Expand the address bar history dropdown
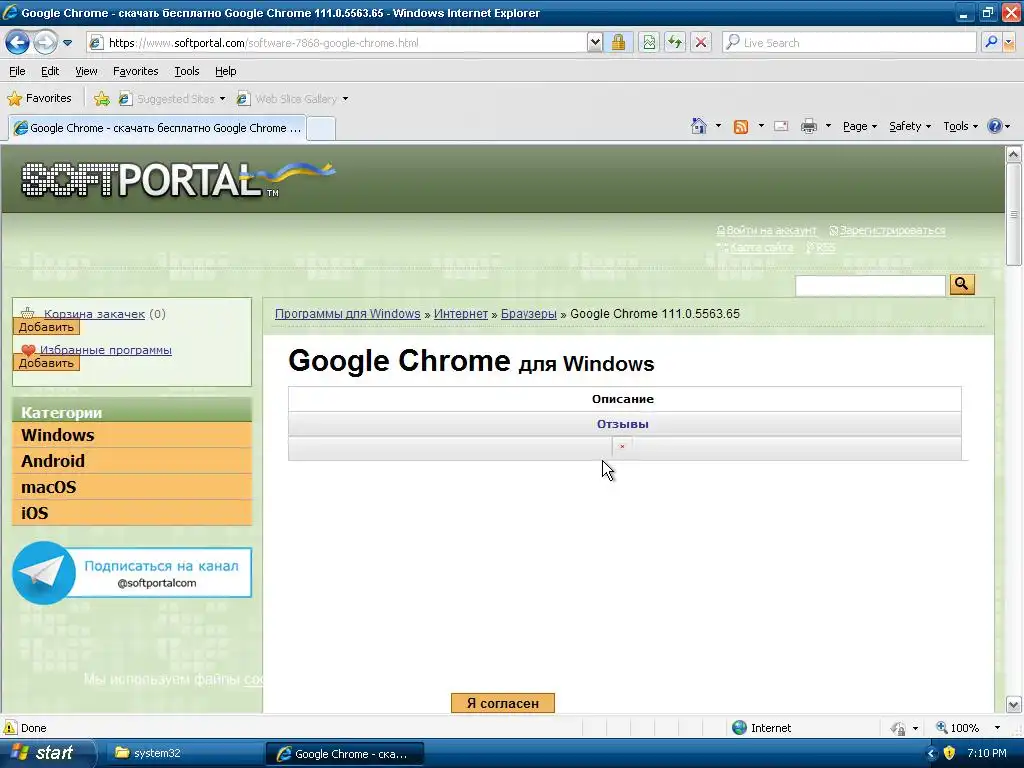Screen dimensions: 1024x768 click(x=595, y=43)
